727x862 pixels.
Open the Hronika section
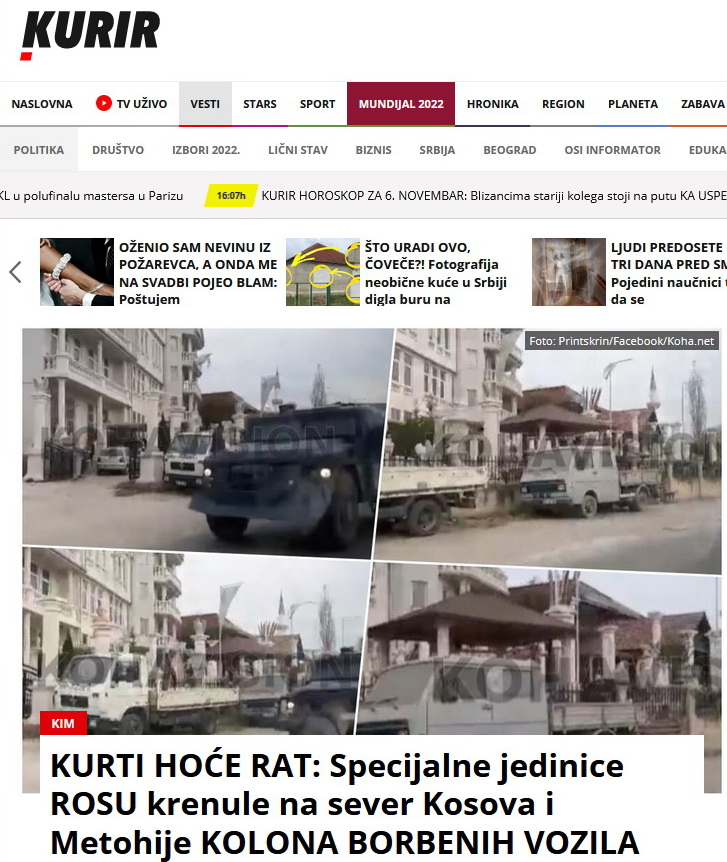click(x=493, y=104)
